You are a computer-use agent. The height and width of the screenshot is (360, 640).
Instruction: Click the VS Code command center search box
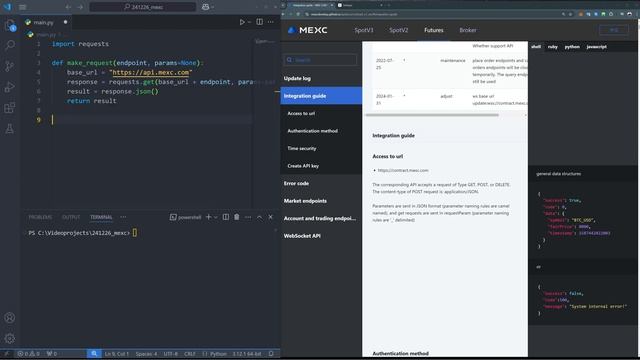click(143, 7)
